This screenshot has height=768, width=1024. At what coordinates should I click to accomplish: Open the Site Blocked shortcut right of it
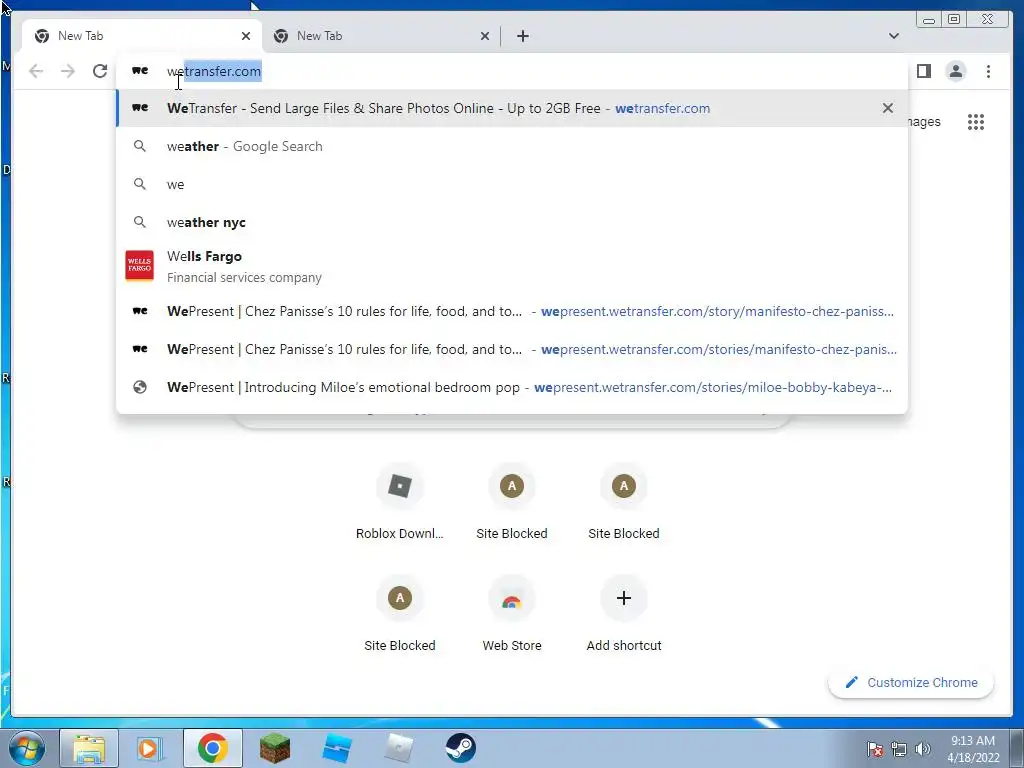(x=624, y=503)
